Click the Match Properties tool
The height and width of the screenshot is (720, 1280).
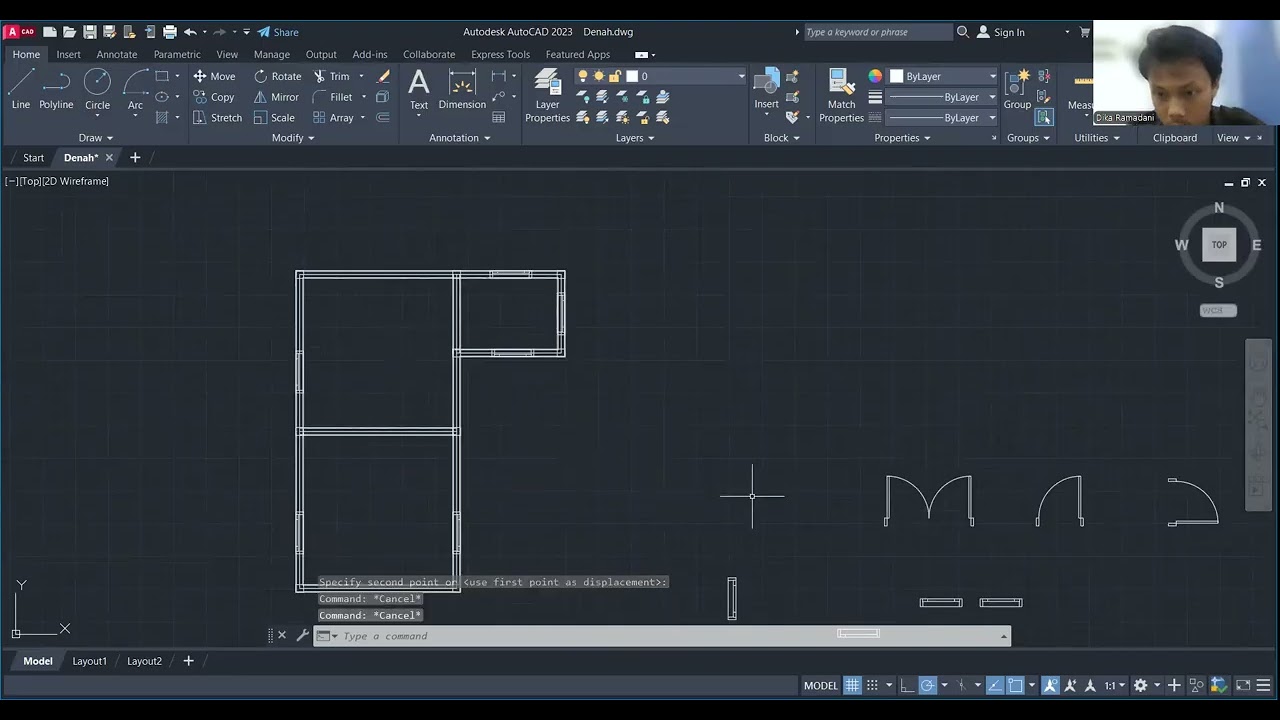click(x=841, y=96)
